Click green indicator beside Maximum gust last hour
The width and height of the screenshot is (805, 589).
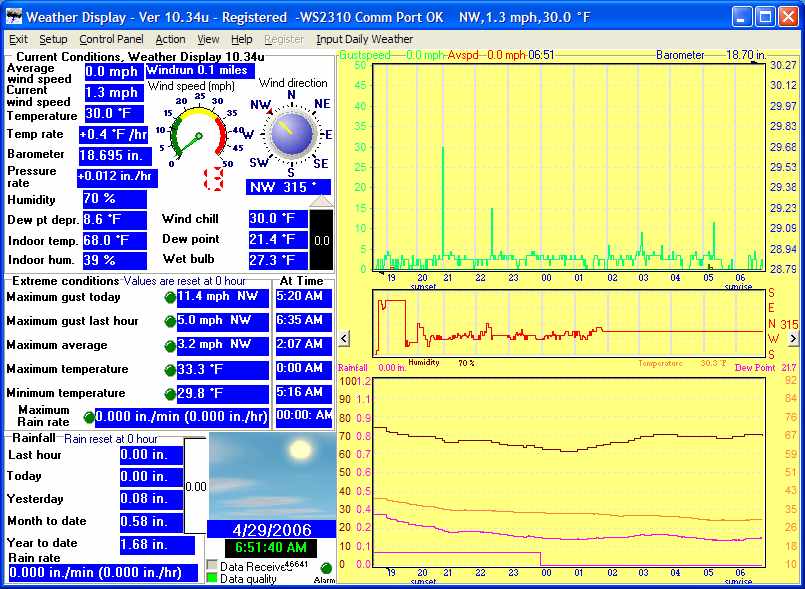click(x=170, y=321)
